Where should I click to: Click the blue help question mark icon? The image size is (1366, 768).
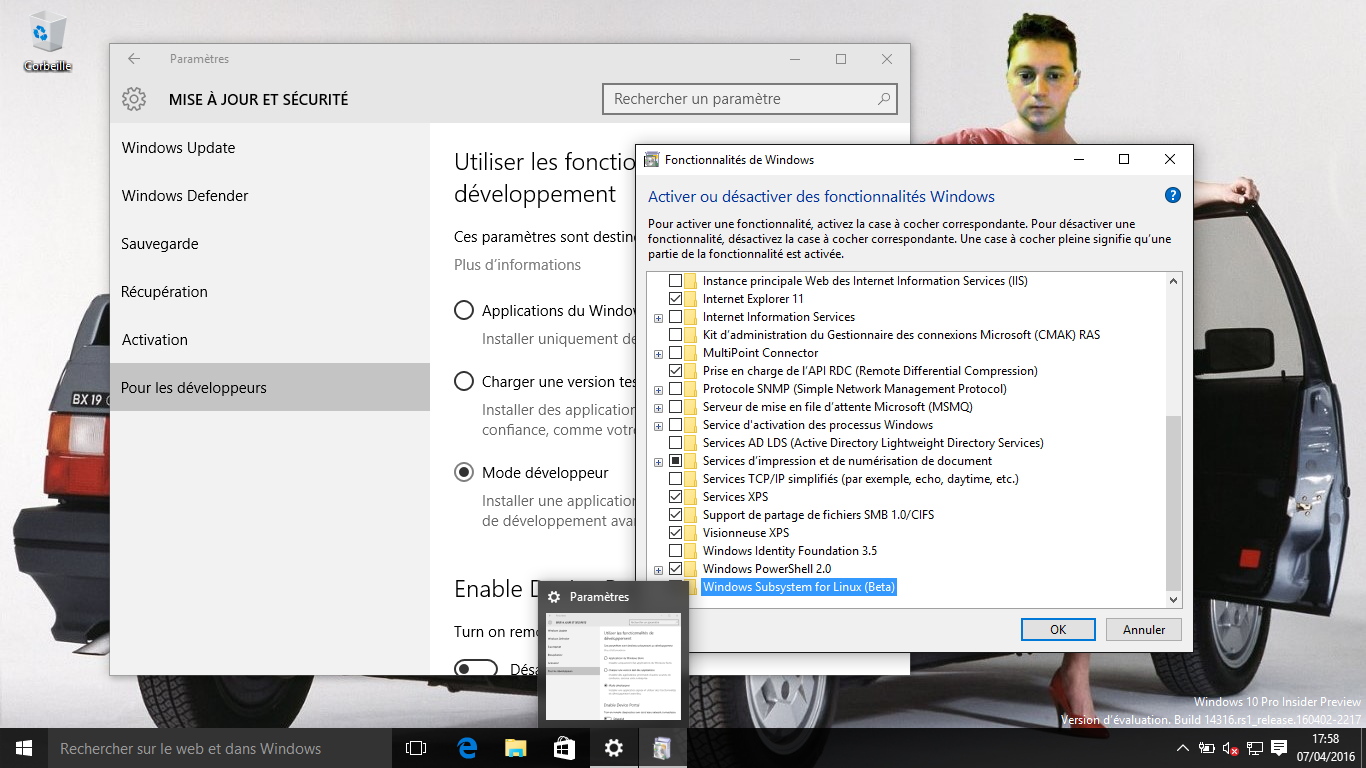1173,196
